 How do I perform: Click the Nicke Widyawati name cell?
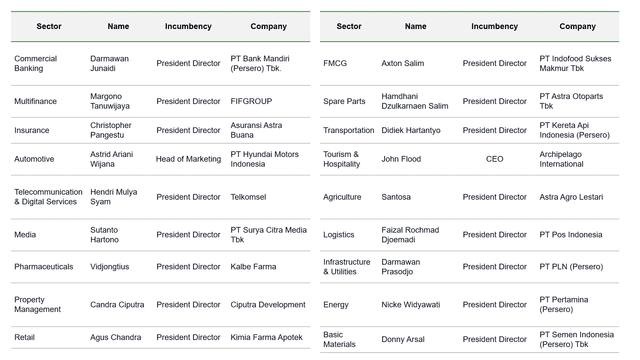click(411, 305)
